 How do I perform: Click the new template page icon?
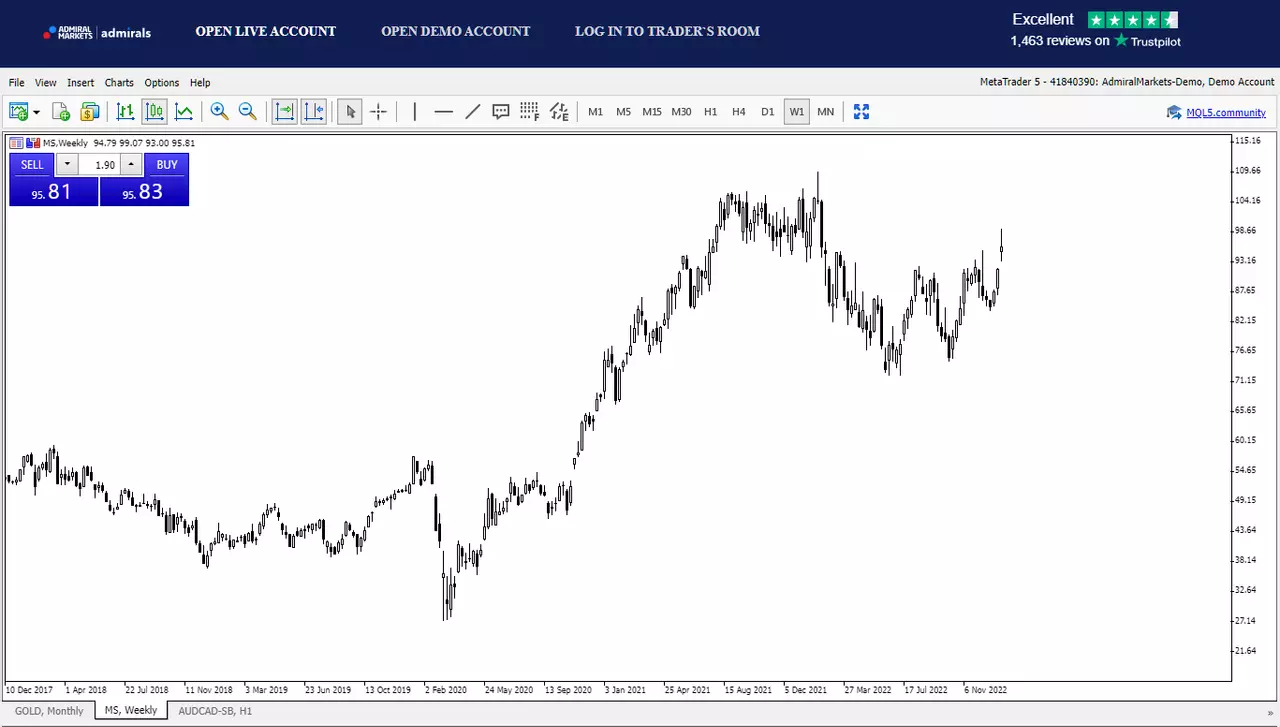[x=61, y=112]
